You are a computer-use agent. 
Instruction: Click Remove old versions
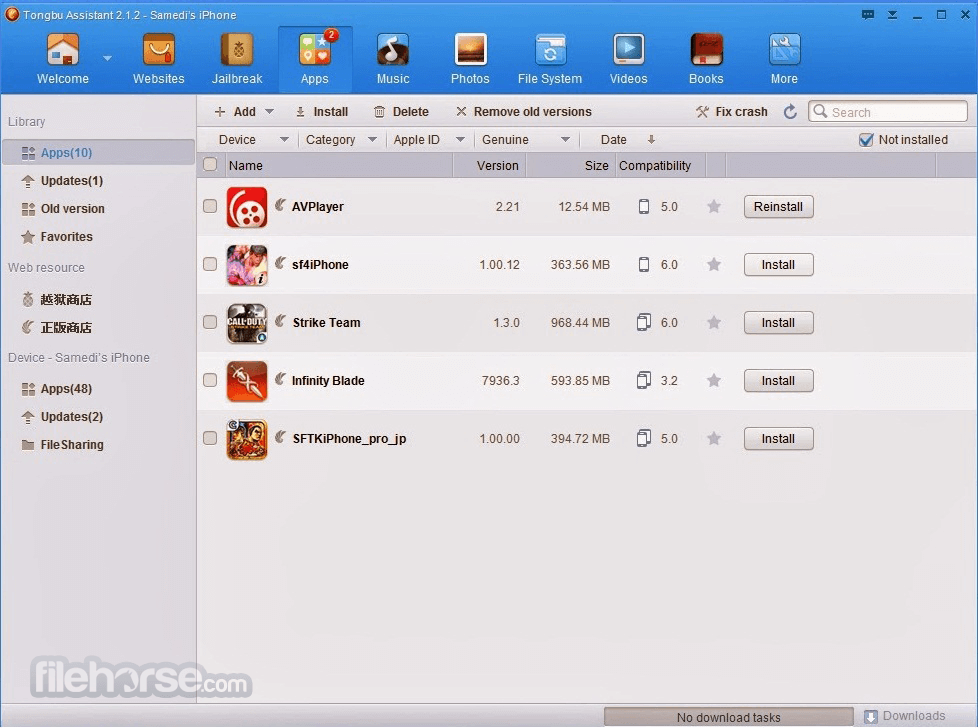[x=524, y=112]
